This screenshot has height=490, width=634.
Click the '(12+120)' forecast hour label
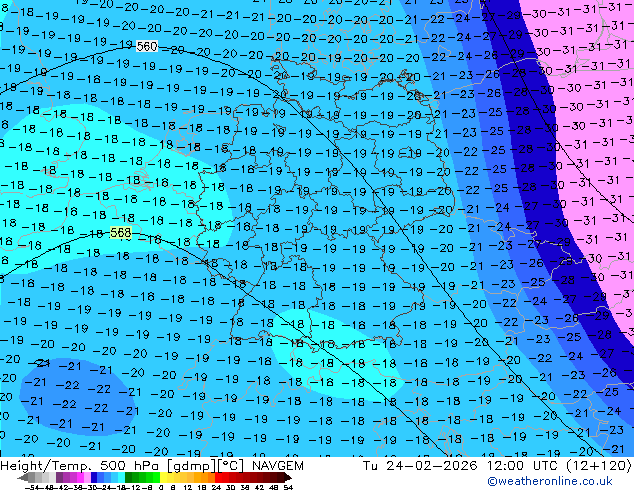click(599, 466)
